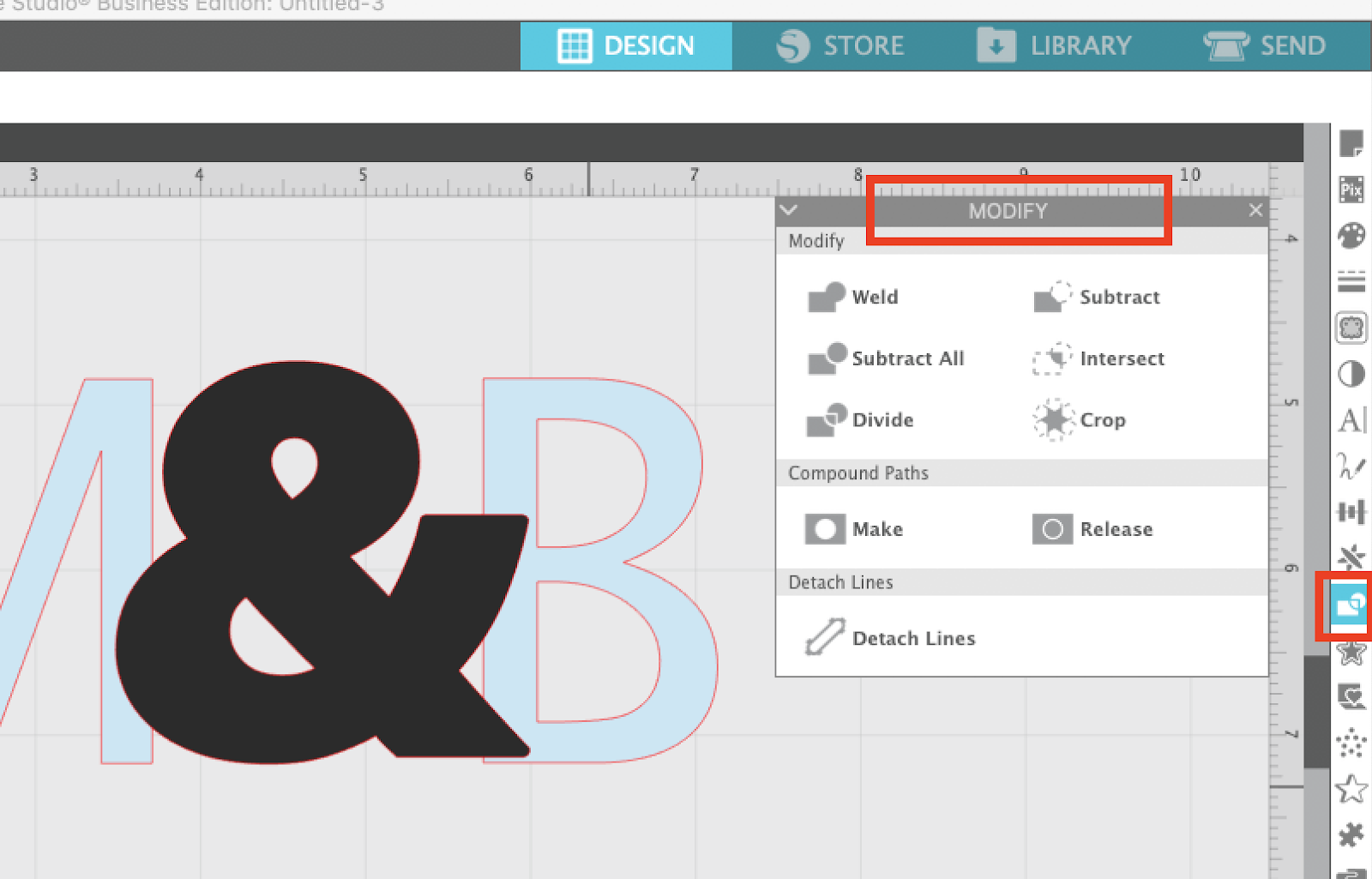Open the Stipple panel

click(1351, 744)
